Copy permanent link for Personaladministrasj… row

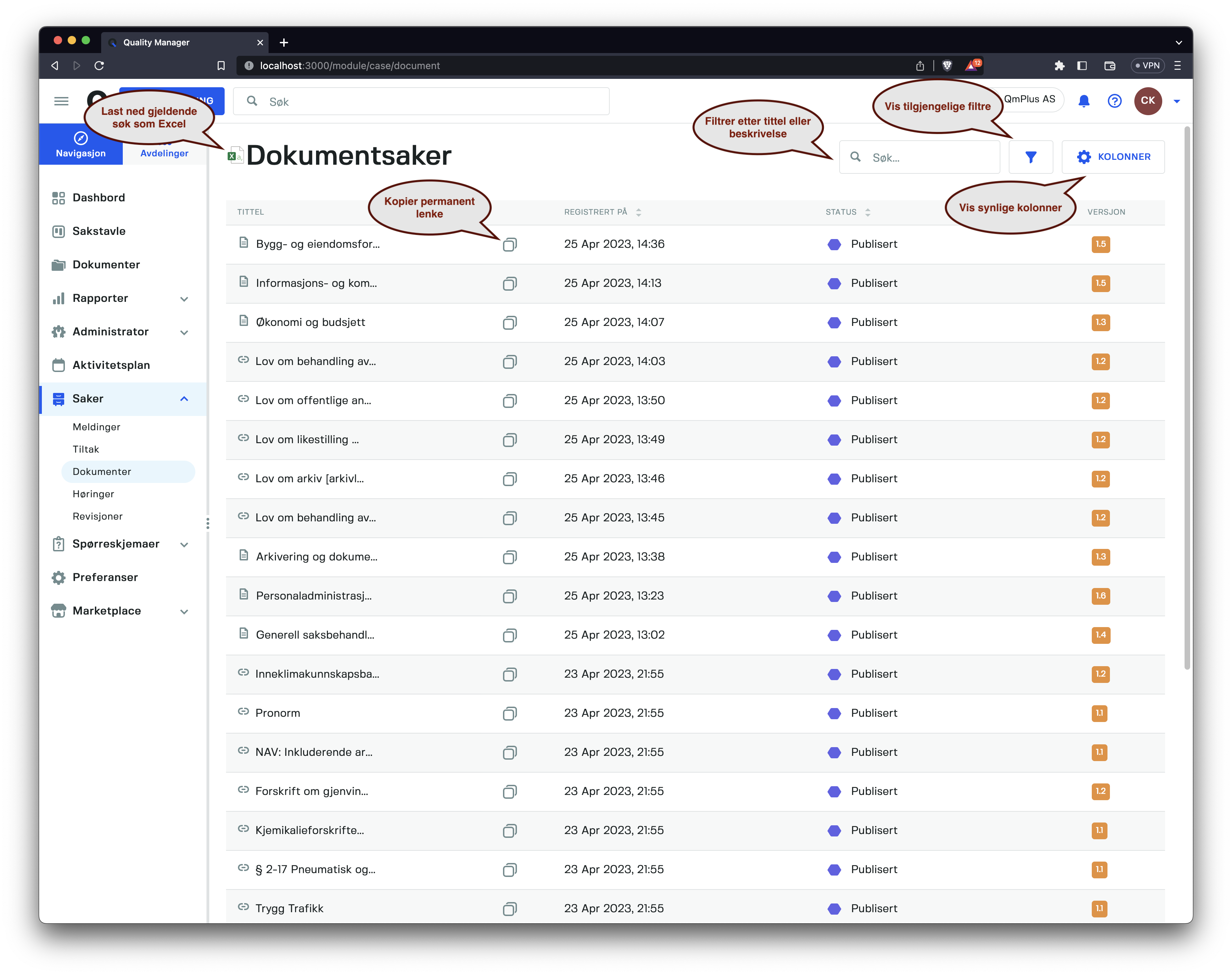click(510, 596)
